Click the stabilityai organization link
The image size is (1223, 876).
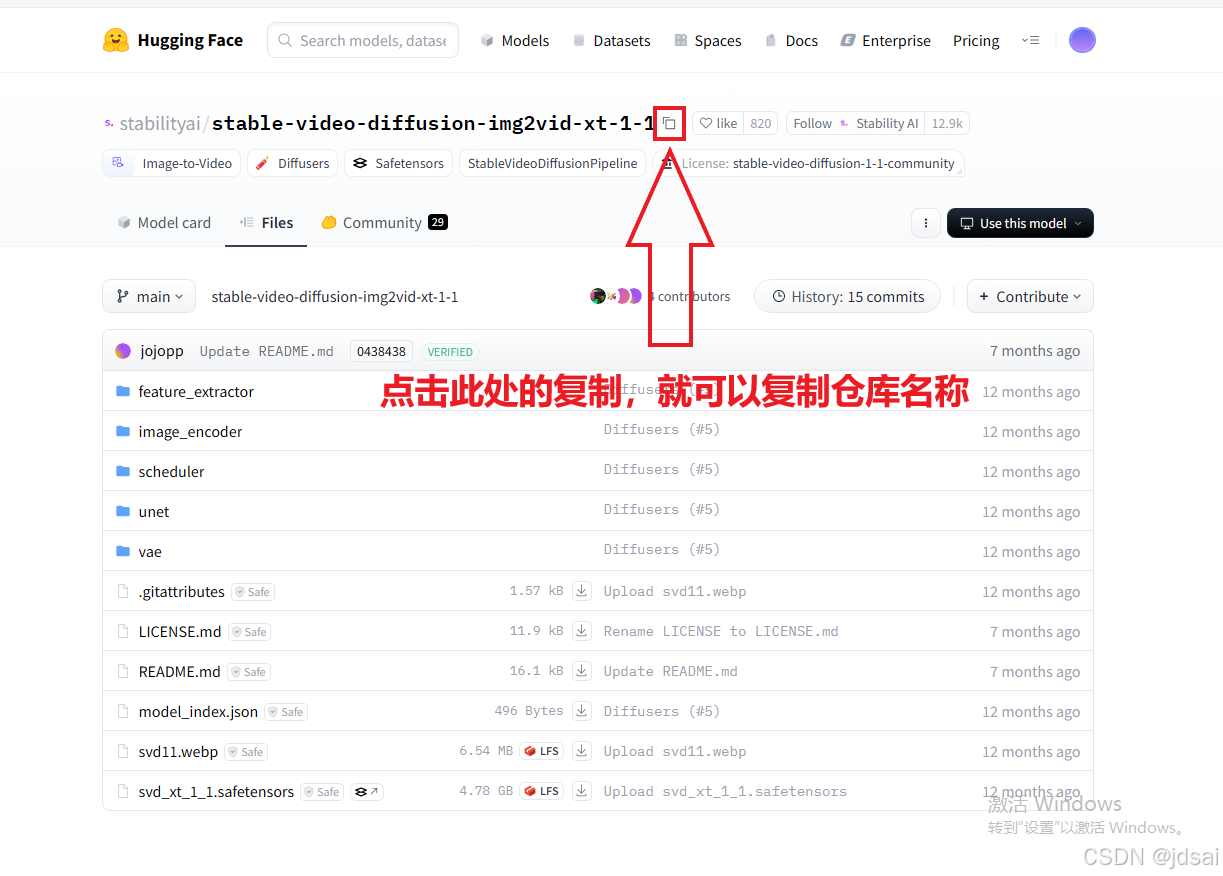[x=160, y=123]
